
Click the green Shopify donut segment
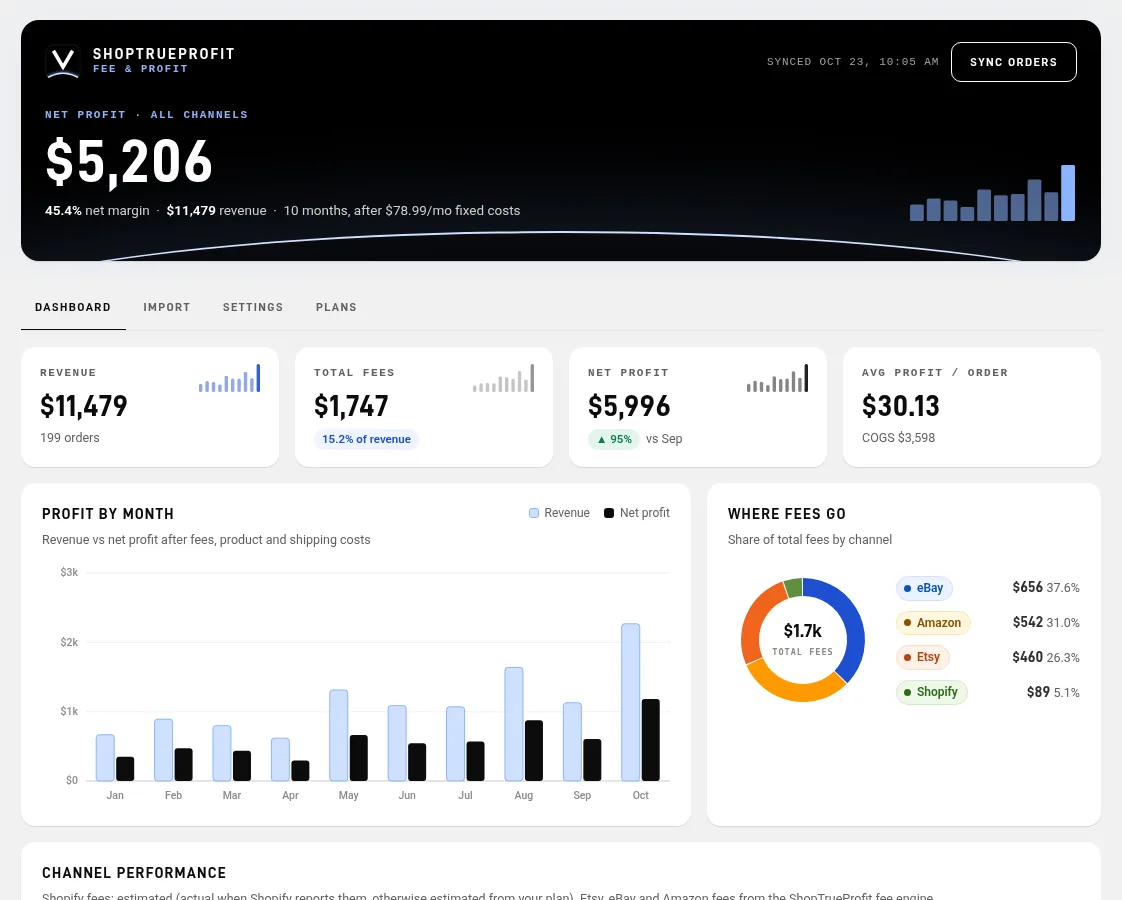coord(794,588)
